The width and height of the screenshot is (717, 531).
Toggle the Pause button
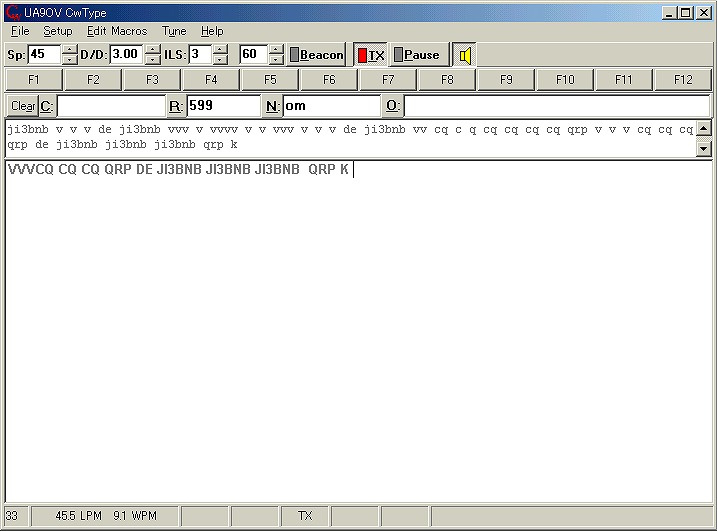[x=418, y=55]
